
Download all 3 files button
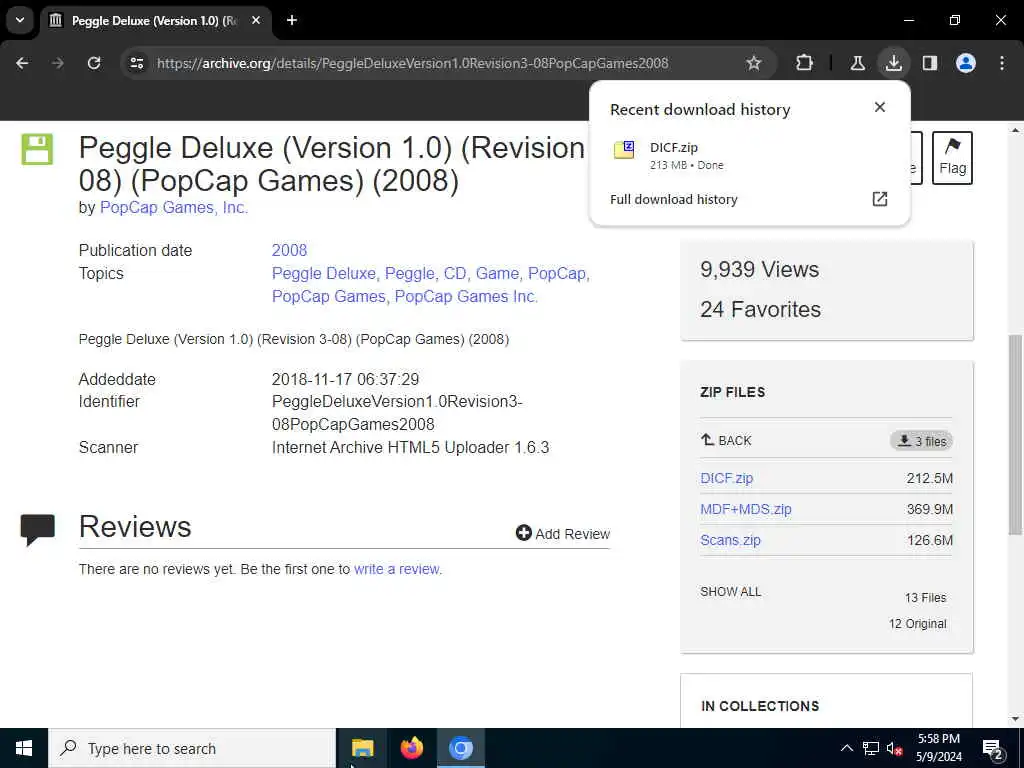(x=921, y=441)
